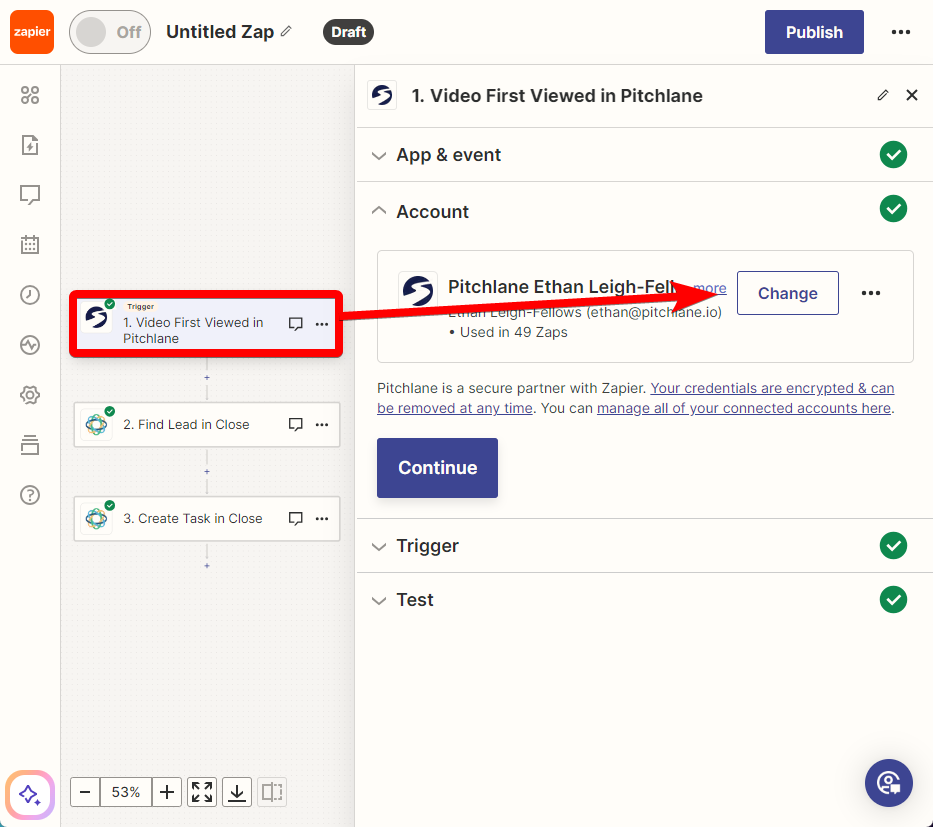The height and width of the screenshot is (827, 933).
Task: Add step between steps 2 and 3
Action: point(207,472)
